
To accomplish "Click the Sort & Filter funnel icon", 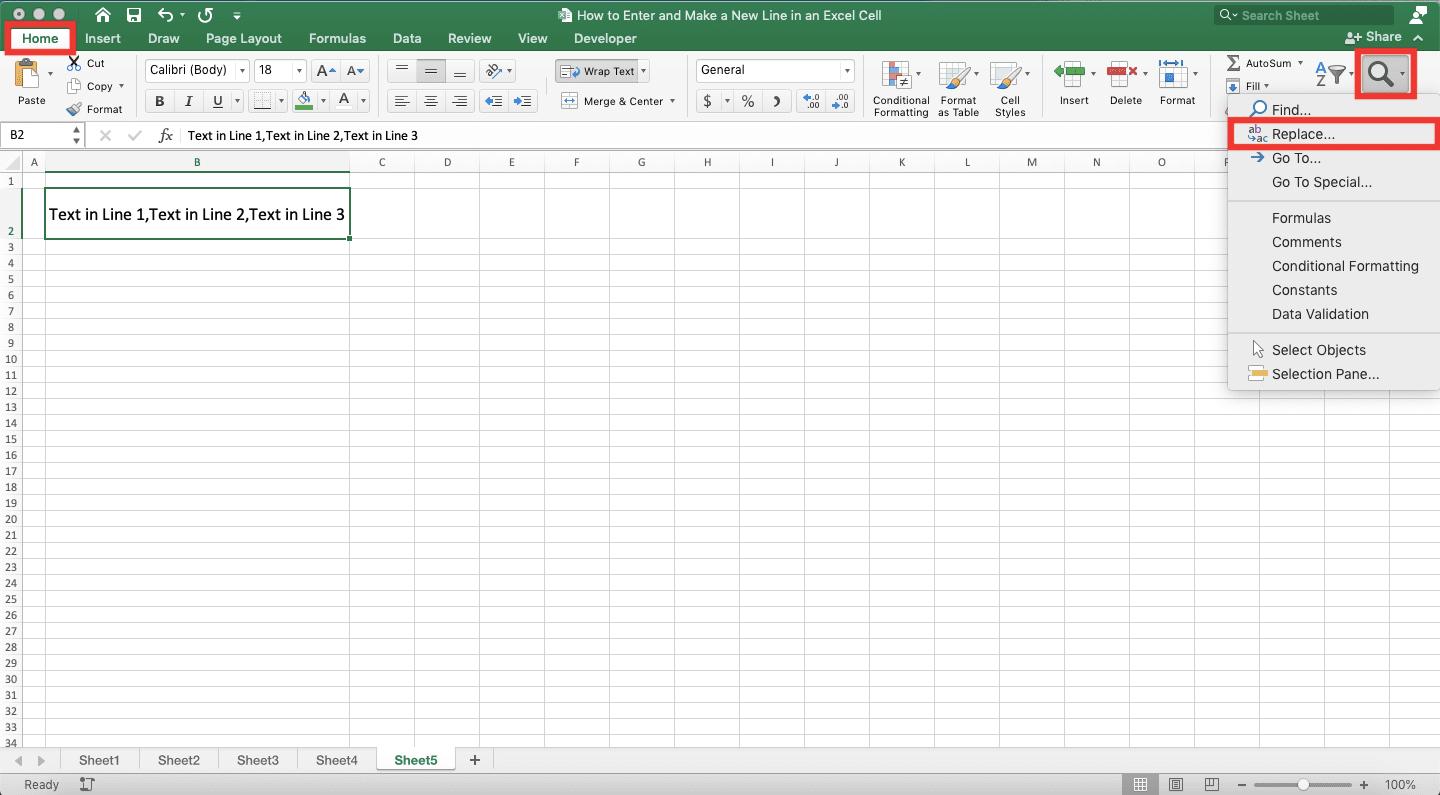I will click(1331, 73).
